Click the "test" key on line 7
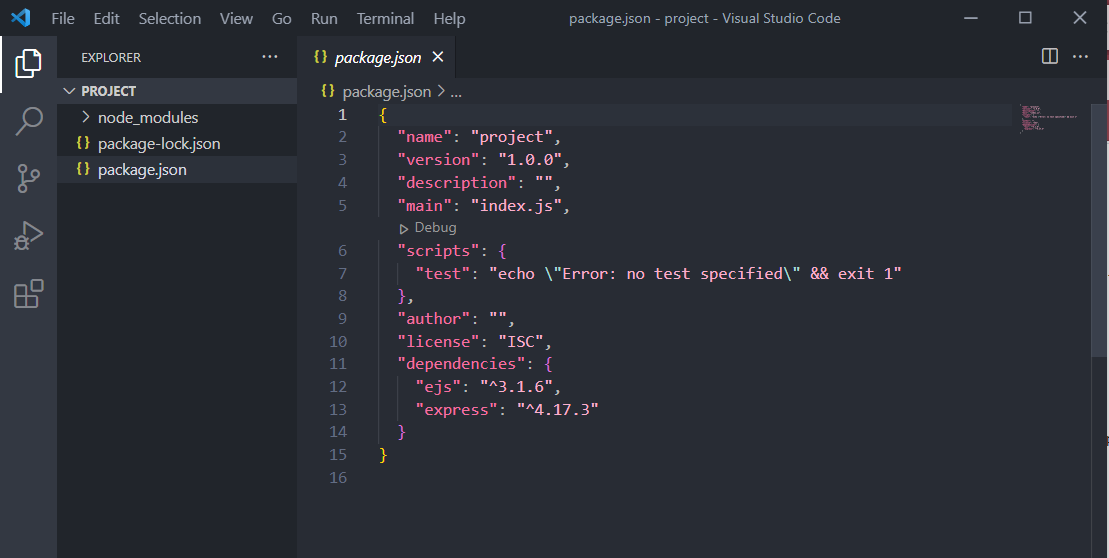This screenshot has height=558, width=1109. pyautogui.click(x=443, y=274)
